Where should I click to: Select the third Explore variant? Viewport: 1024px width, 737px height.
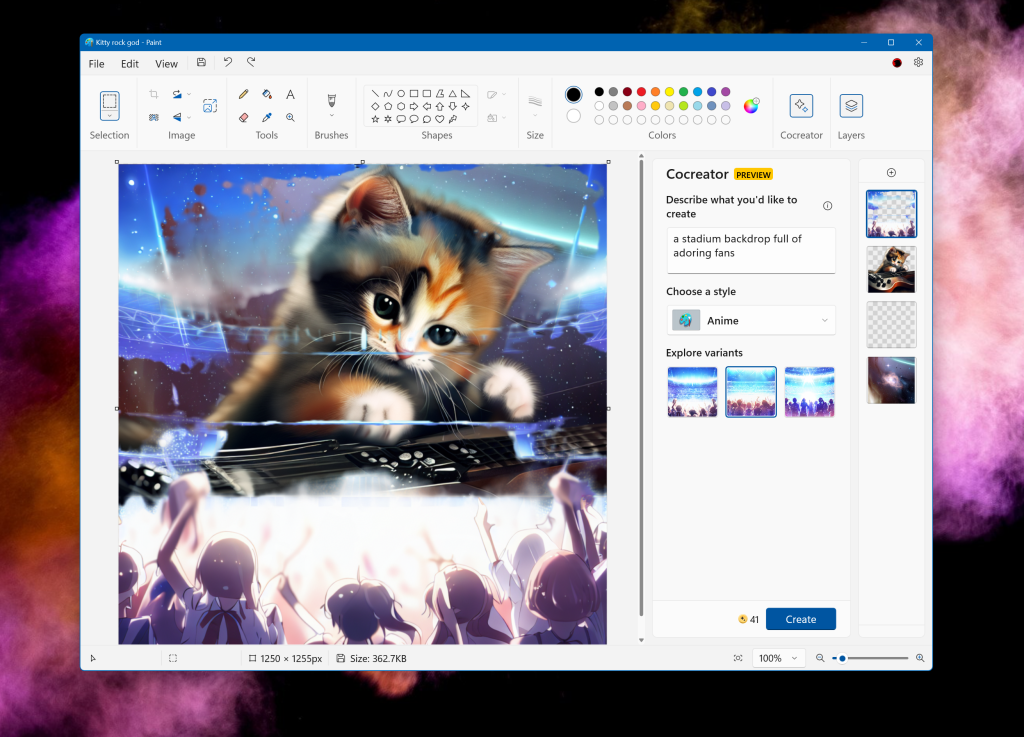pyautogui.click(x=809, y=391)
